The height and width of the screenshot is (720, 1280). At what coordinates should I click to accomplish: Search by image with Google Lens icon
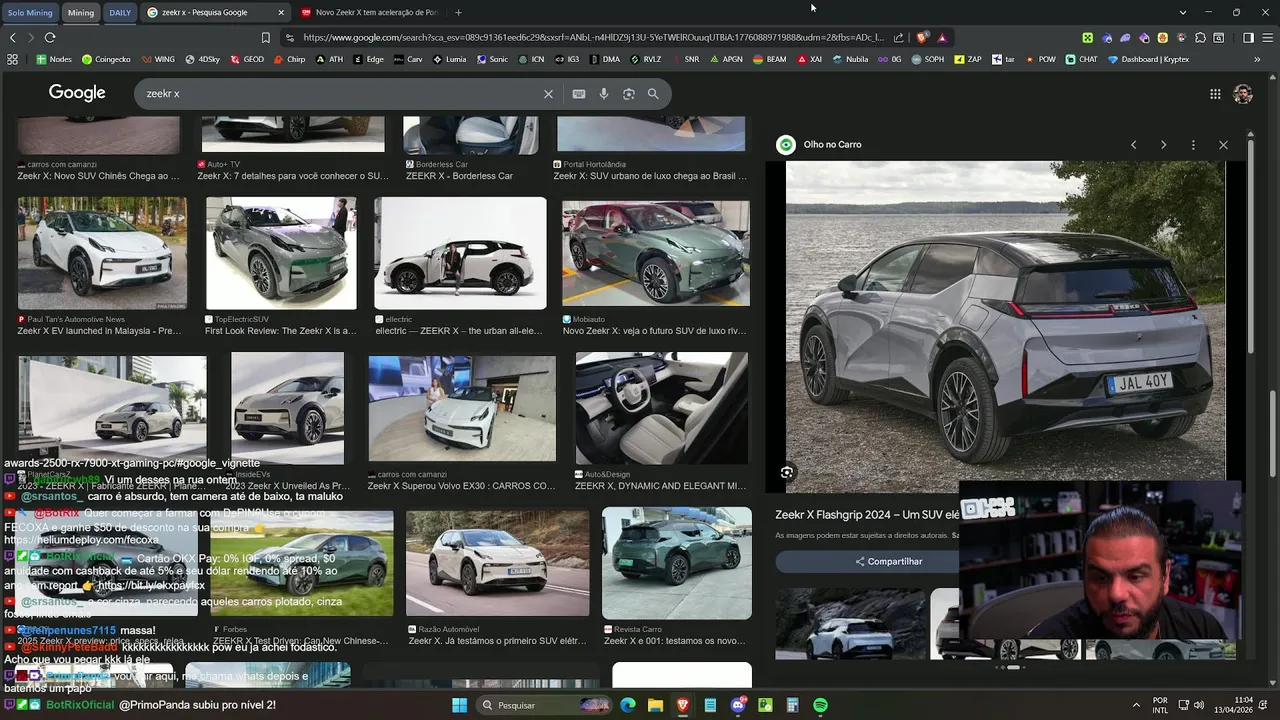629,94
